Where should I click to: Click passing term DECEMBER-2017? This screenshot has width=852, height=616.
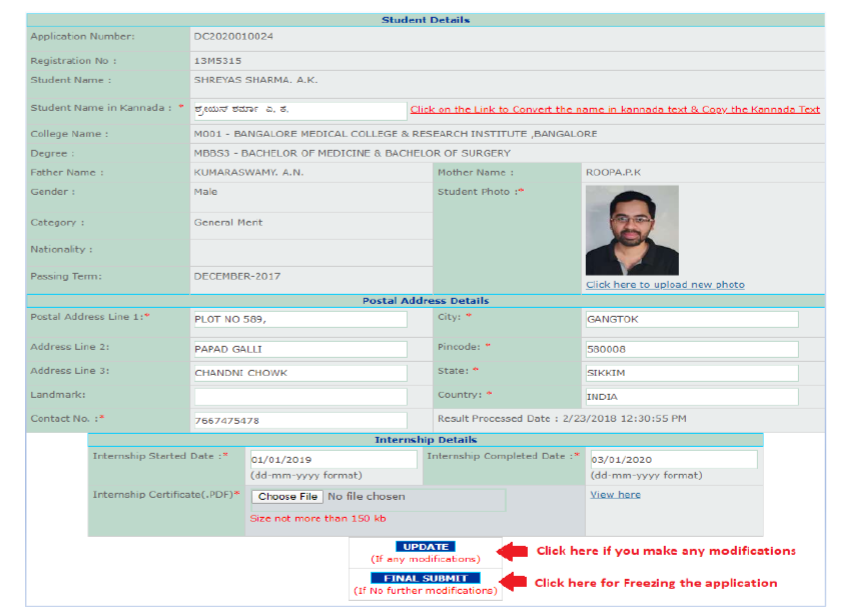click(237, 276)
